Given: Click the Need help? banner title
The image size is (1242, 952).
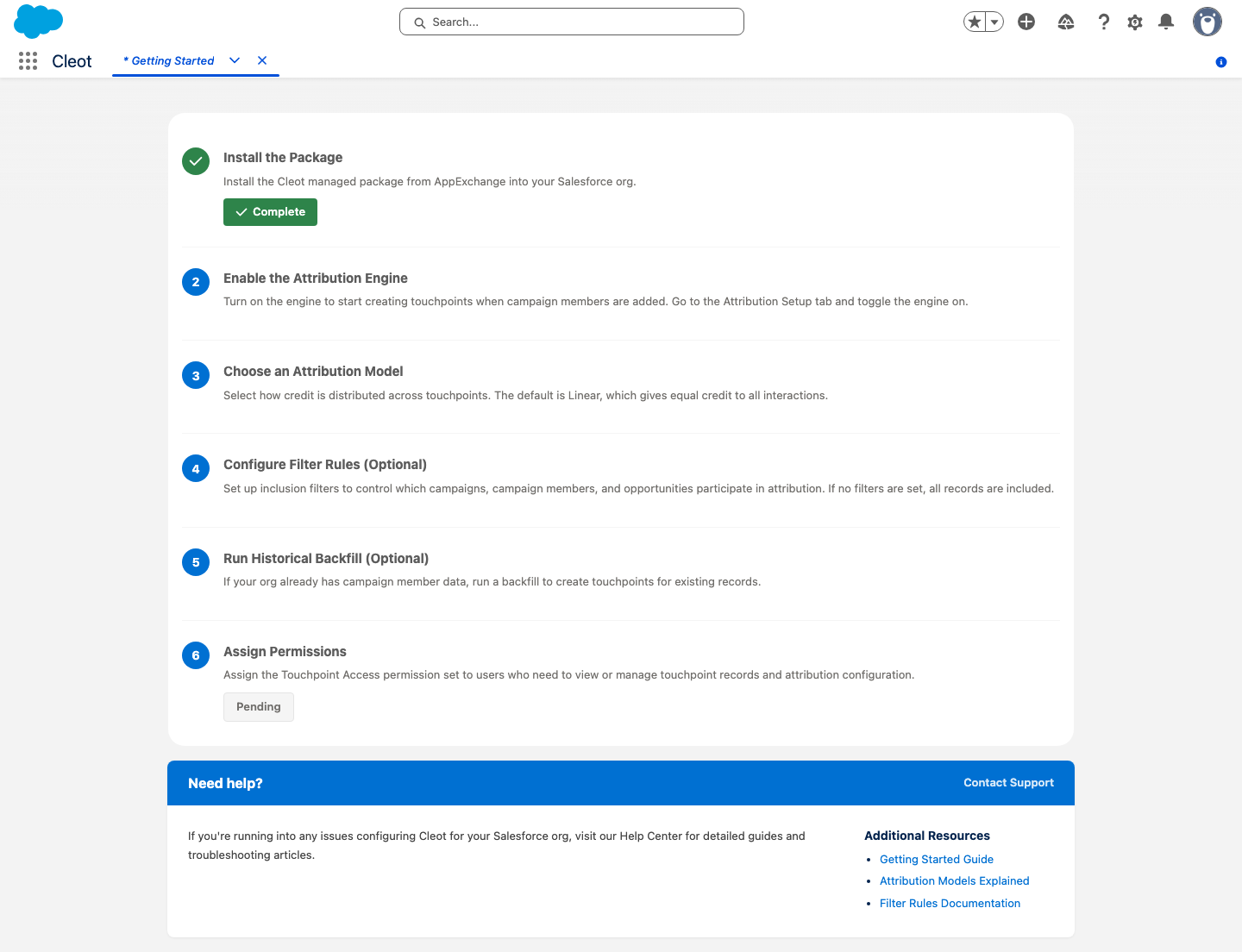Looking at the screenshot, I should [225, 783].
